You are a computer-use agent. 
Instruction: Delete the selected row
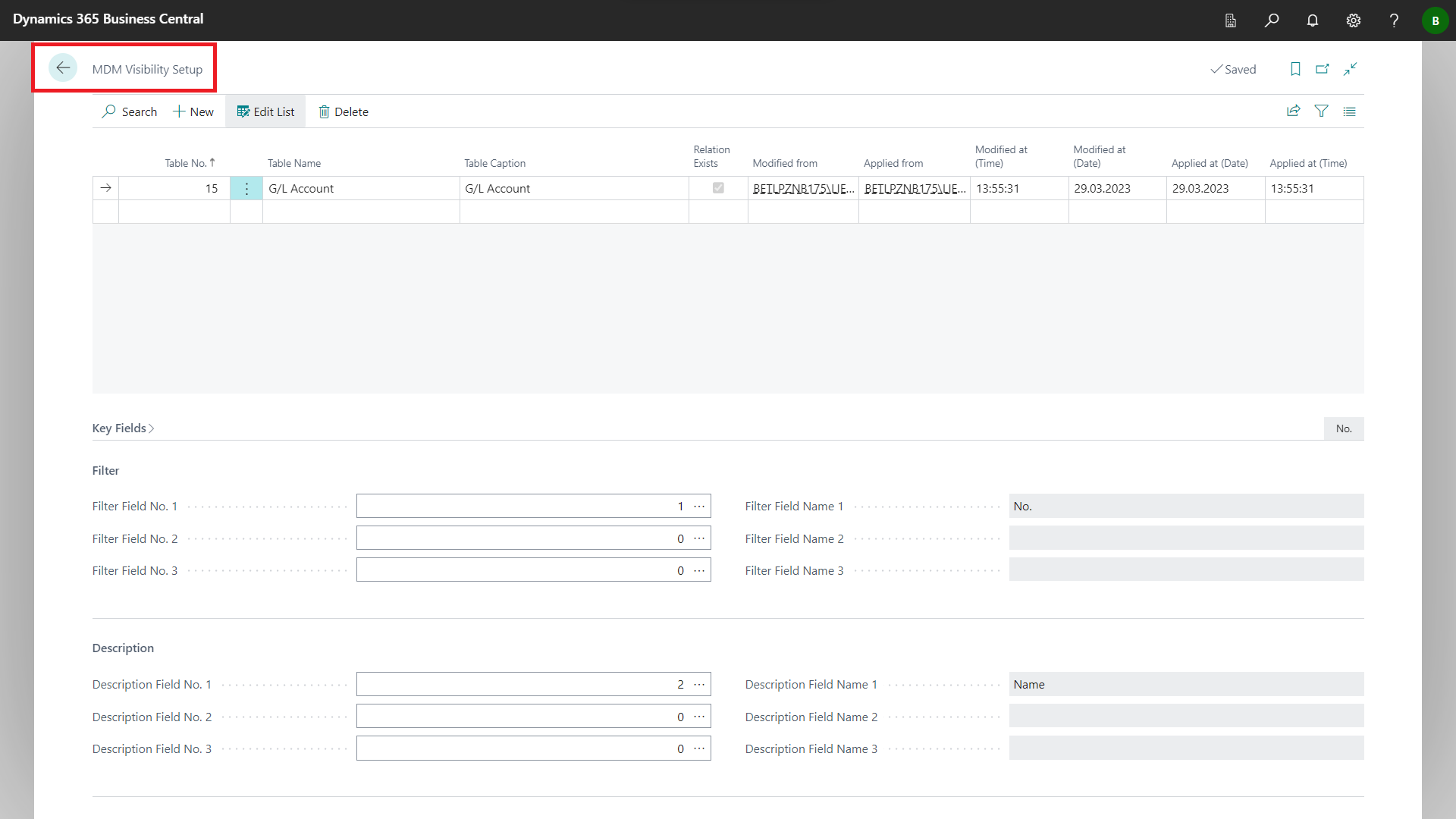344,111
